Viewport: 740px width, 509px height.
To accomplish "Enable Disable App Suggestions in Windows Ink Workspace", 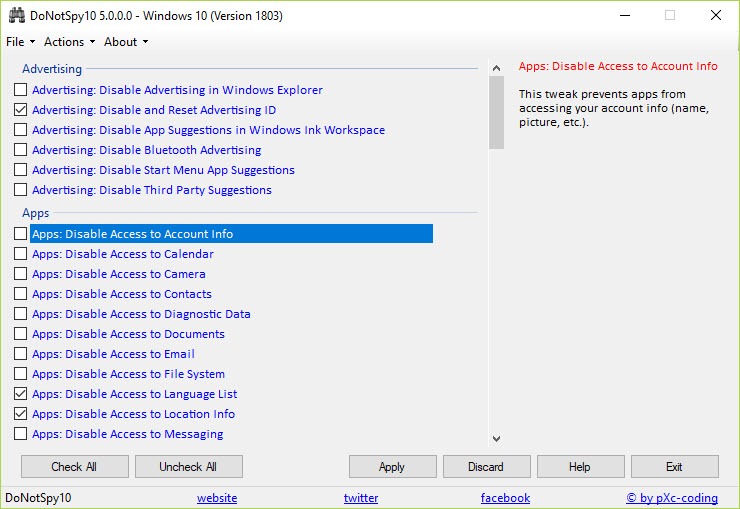I will [20, 129].
